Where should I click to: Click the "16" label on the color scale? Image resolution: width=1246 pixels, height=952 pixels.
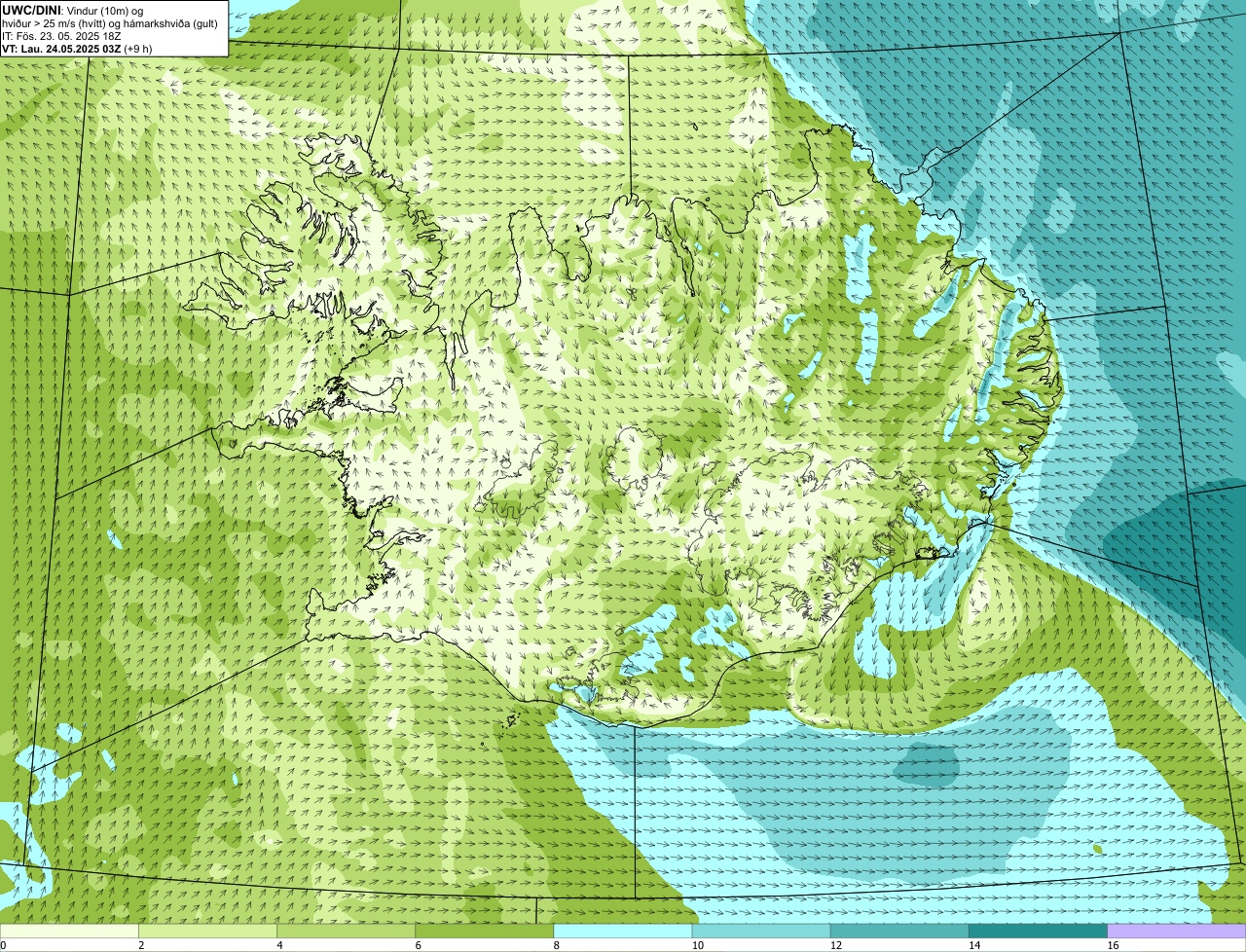coord(1113,945)
